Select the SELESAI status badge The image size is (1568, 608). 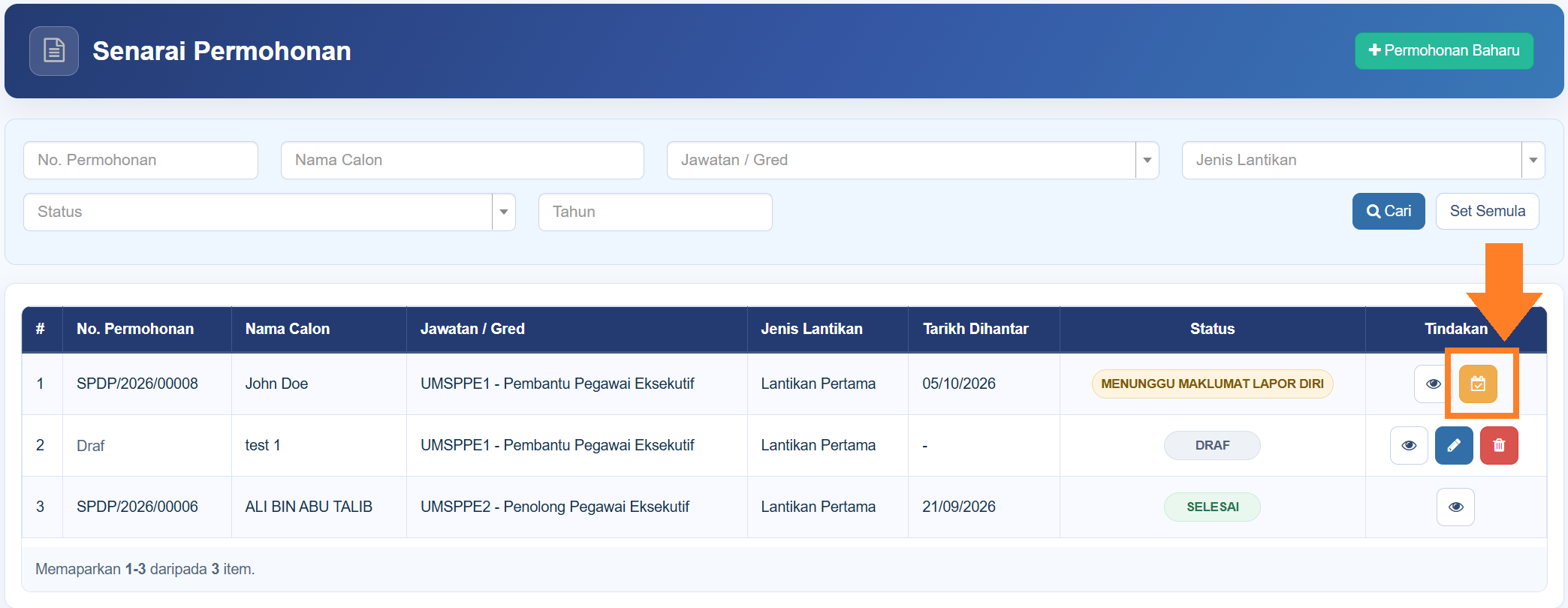coord(1212,507)
